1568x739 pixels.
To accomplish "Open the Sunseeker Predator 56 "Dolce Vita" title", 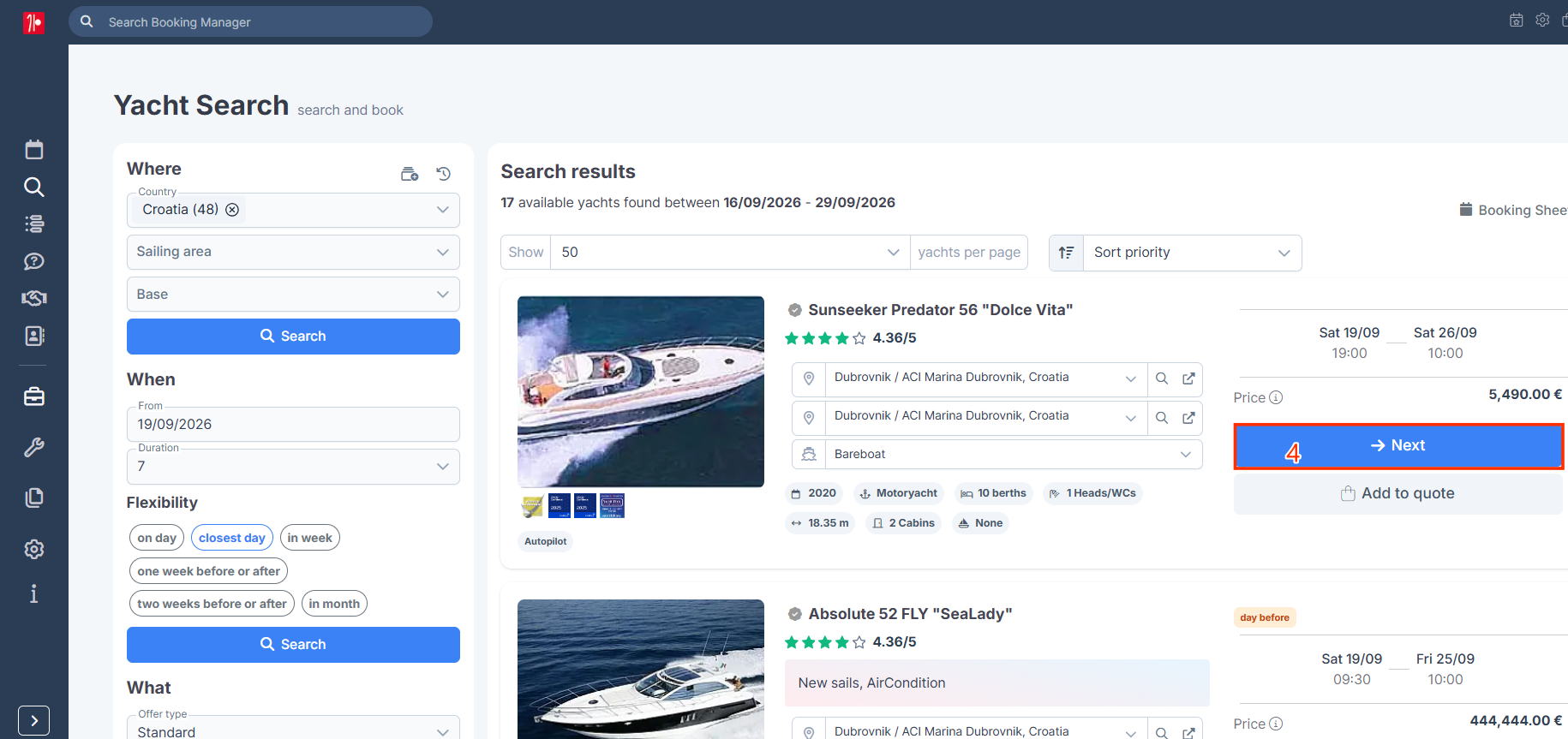I will tap(941, 310).
